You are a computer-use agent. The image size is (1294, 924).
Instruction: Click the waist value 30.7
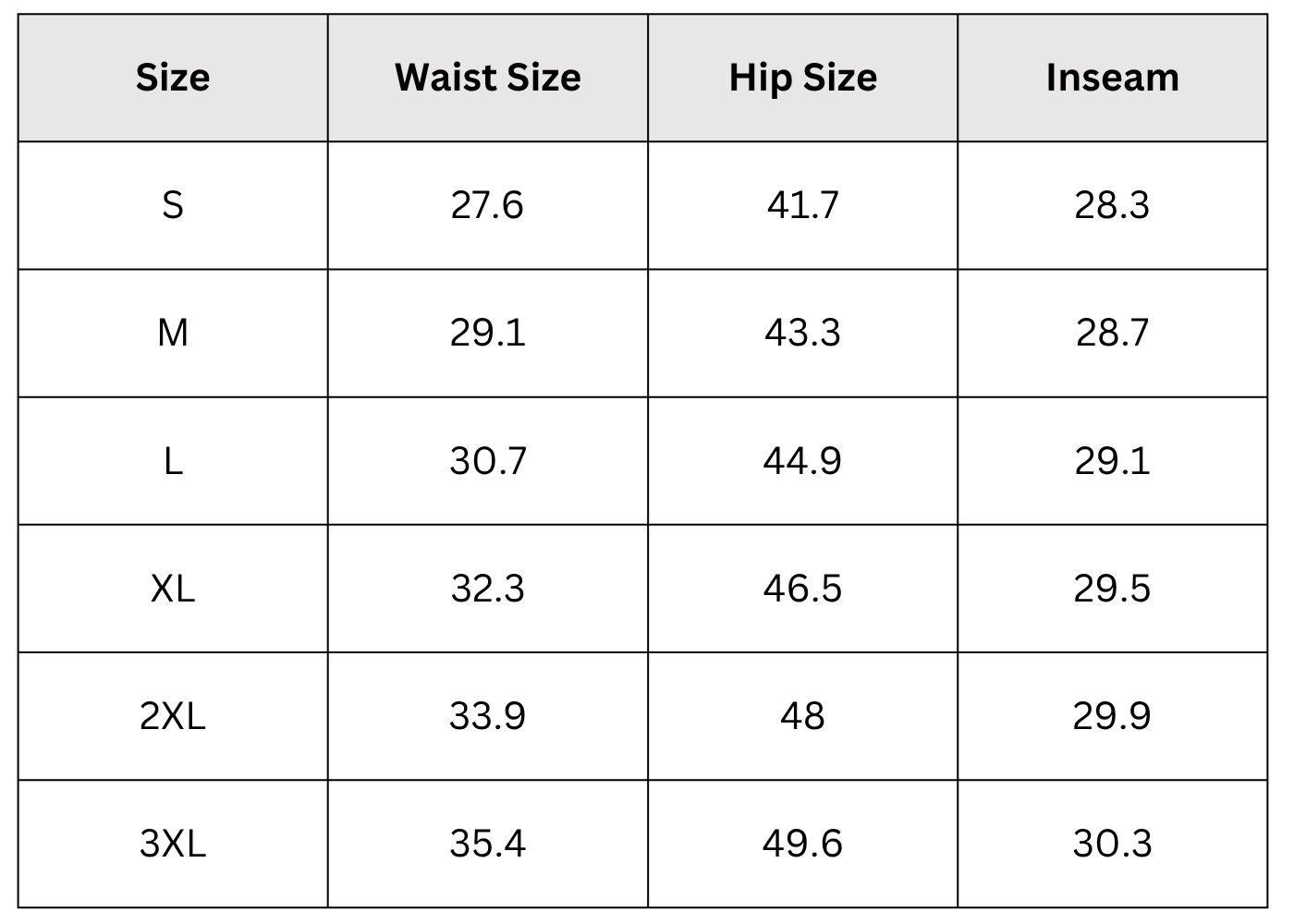click(x=488, y=460)
